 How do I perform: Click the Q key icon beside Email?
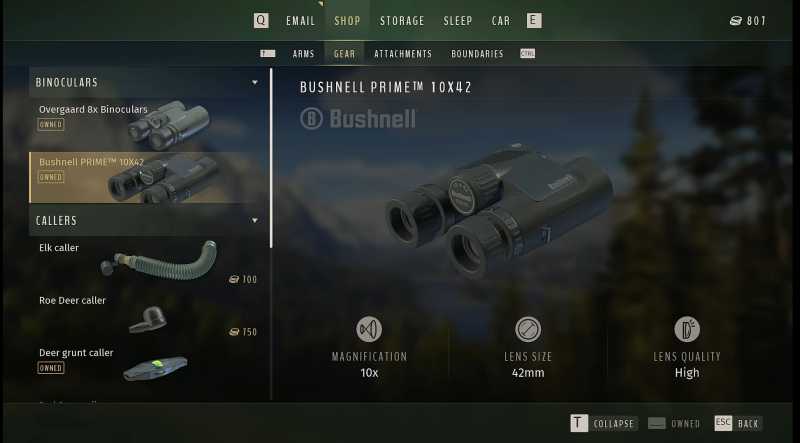(x=261, y=20)
